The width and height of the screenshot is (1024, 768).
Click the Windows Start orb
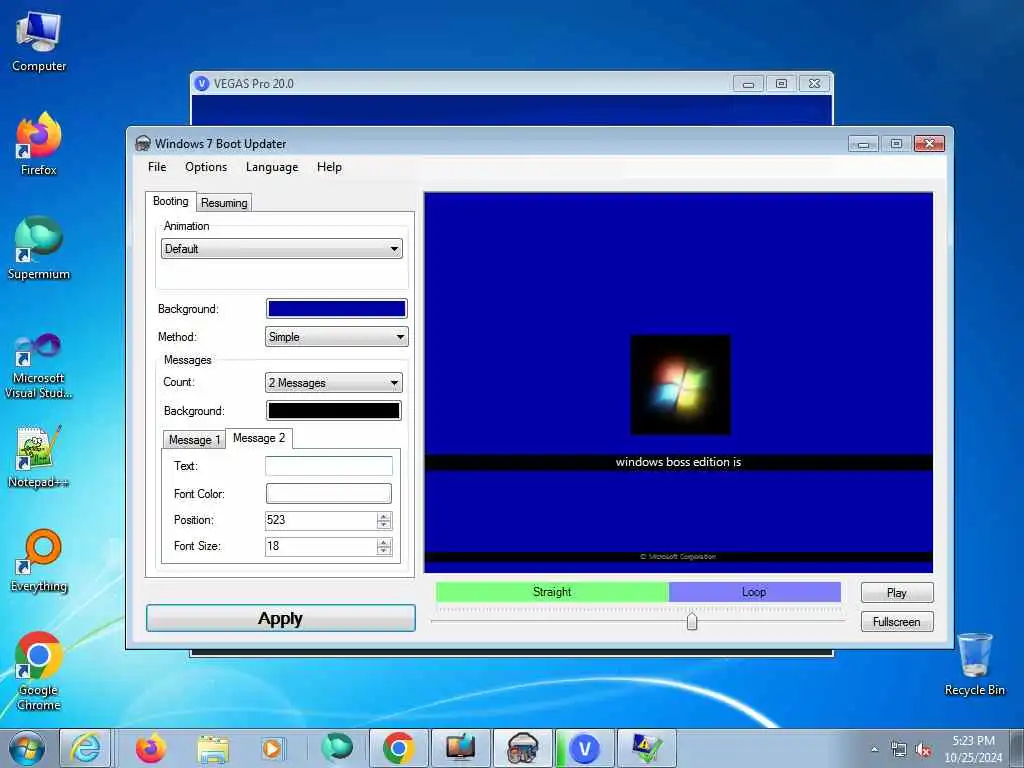pyautogui.click(x=27, y=748)
